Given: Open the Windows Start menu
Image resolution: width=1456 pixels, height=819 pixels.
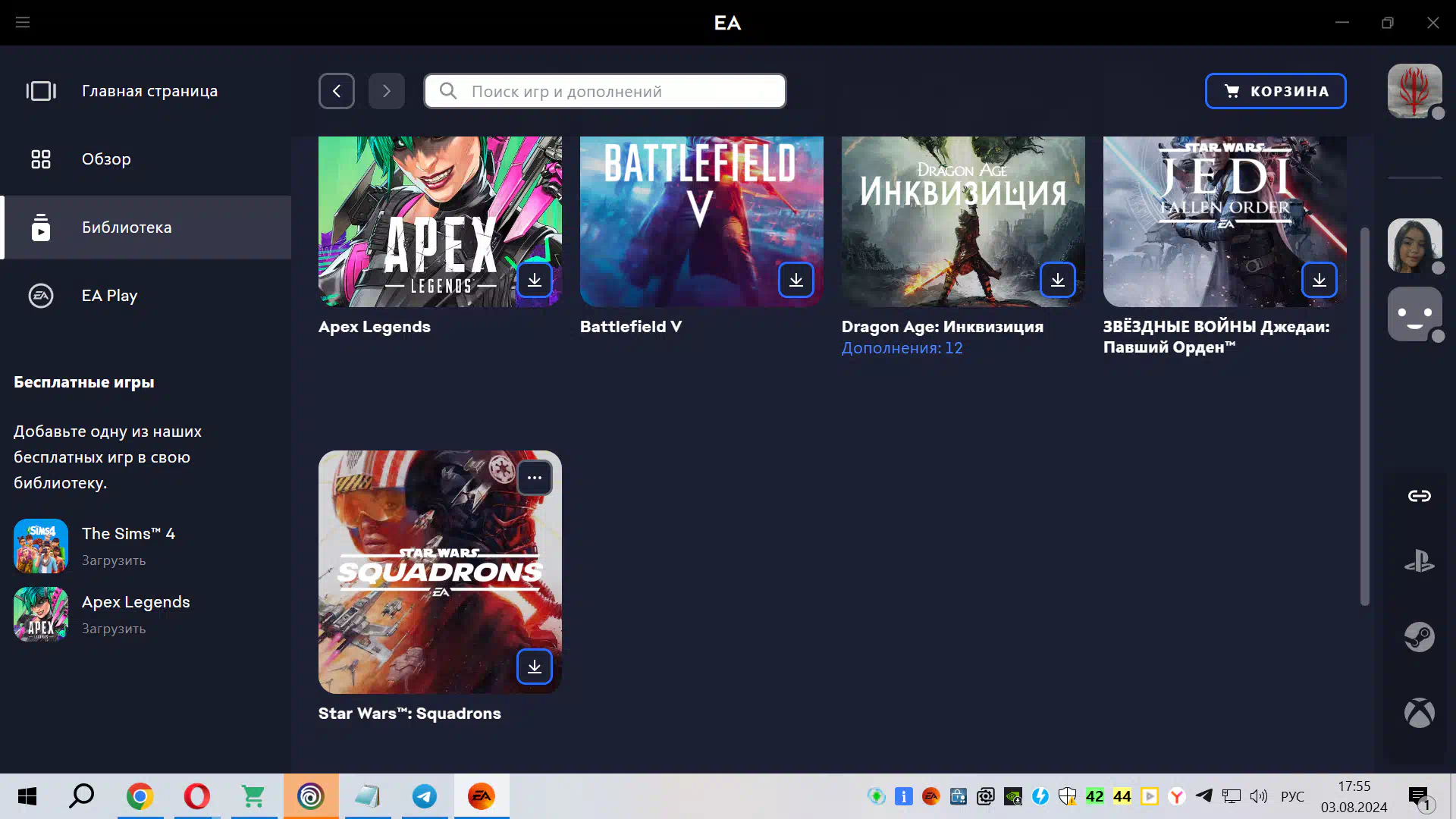Looking at the screenshot, I should 27,796.
